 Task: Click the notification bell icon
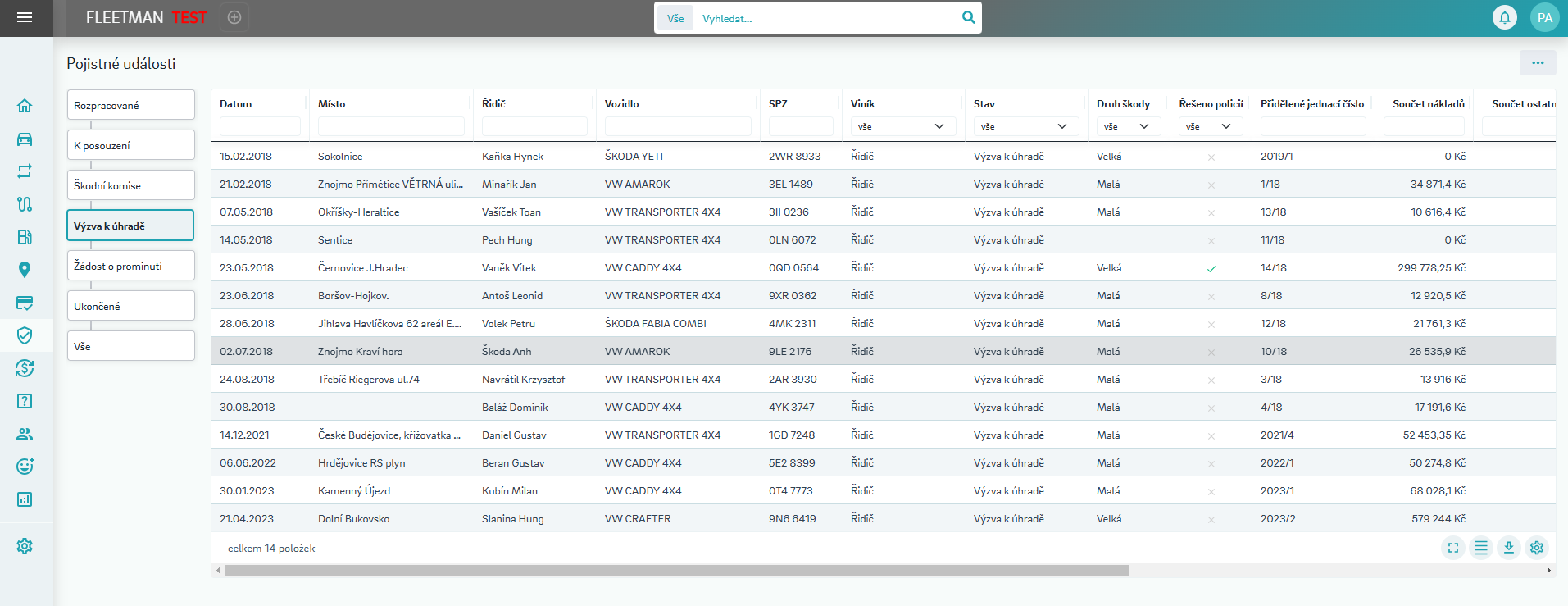(x=1504, y=17)
